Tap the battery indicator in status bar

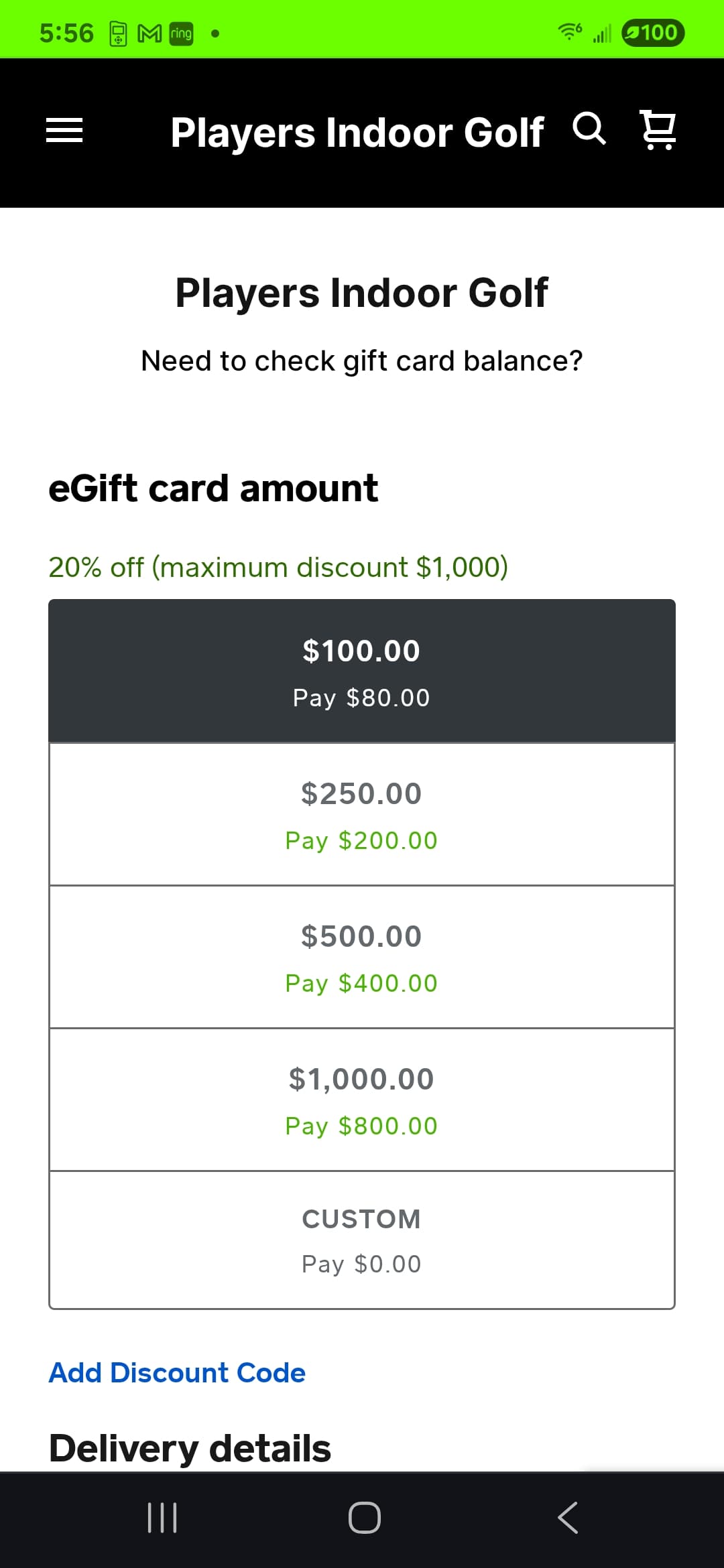652,33
